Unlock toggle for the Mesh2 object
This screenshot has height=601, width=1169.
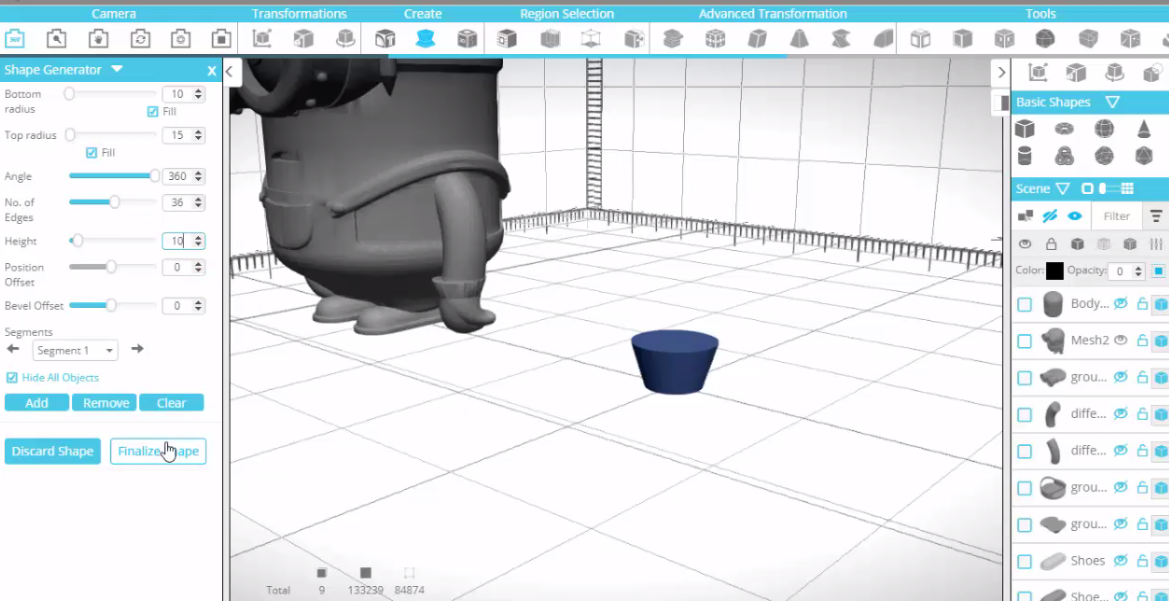click(x=1141, y=340)
